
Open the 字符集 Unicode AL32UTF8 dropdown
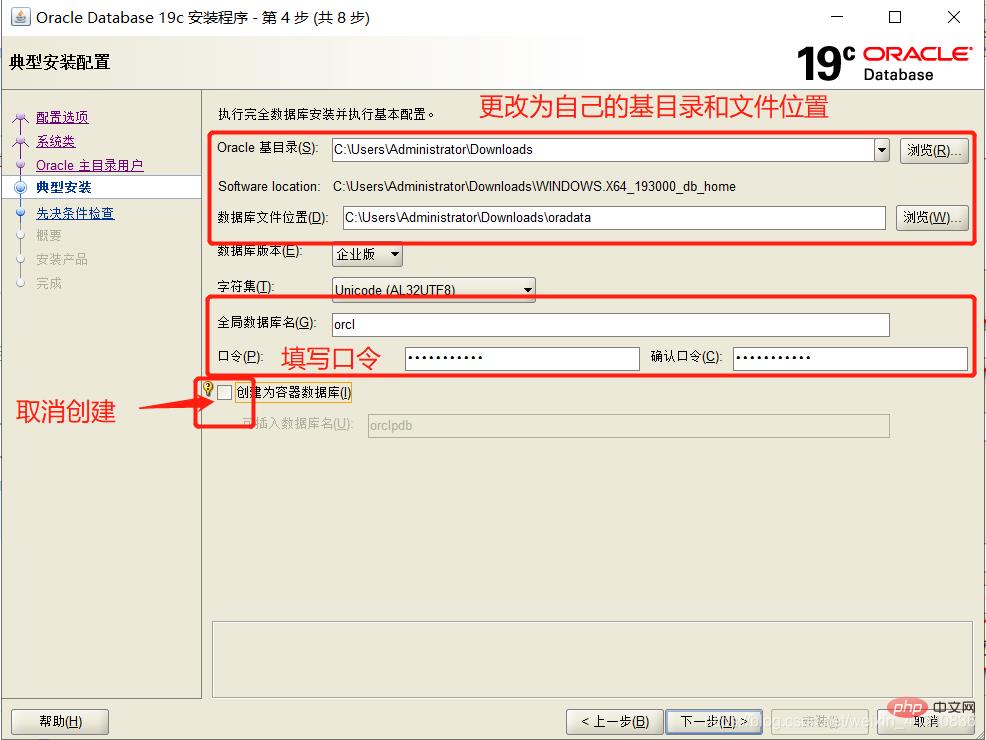click(434, 291)
